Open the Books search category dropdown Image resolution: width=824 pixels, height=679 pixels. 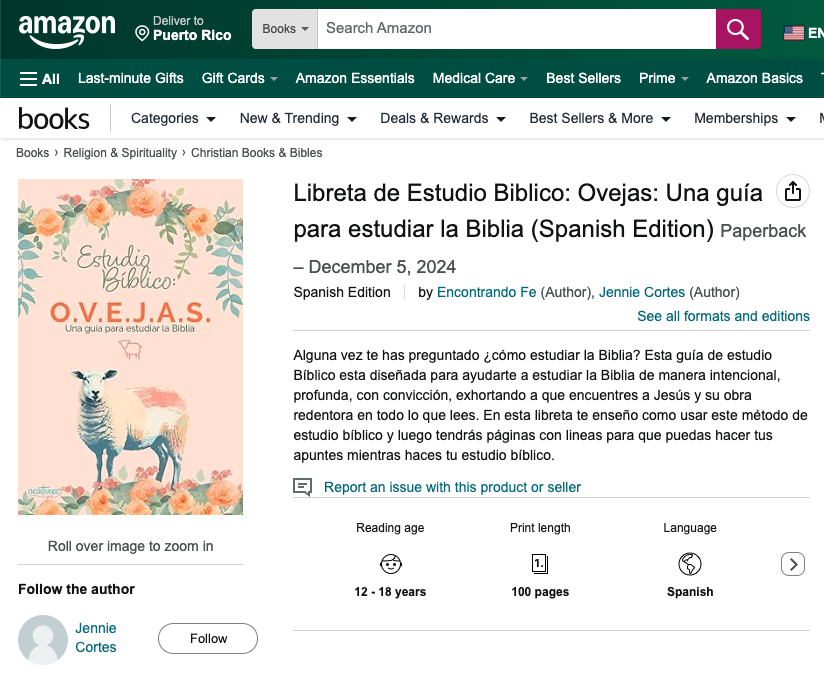[x=285, y=29]
